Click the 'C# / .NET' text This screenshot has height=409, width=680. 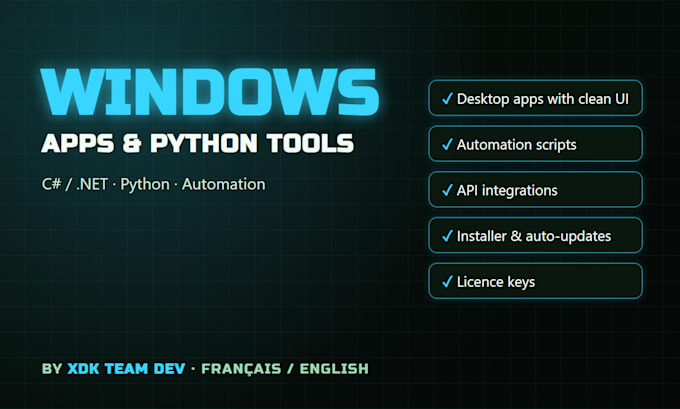[75, 184]
